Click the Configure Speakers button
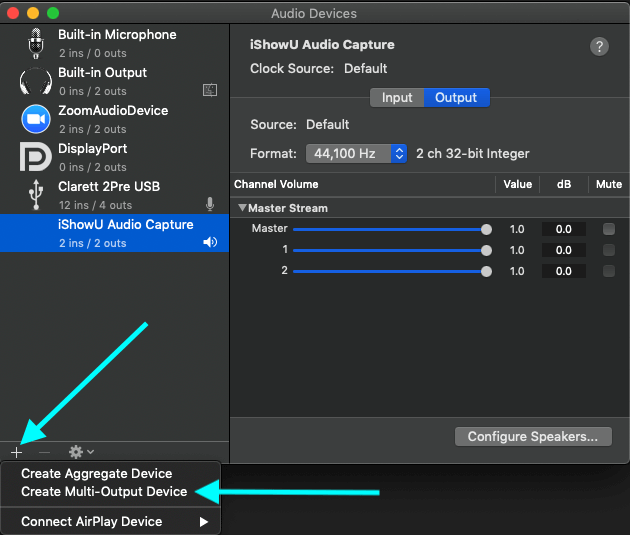This screenshot has height=535, width=630. pyautogui.click(x=533, y=437)
